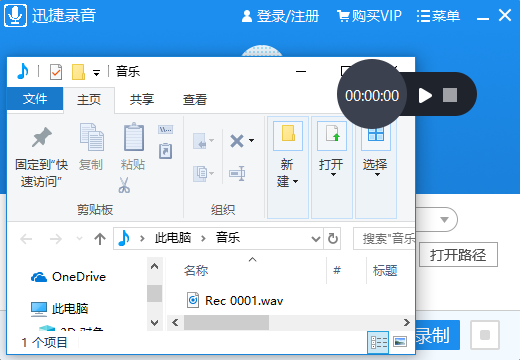Open the 新建 ribbon group dropdown
Viewport: 520px width, 360px height.
pyautogui.click(x=288, y=168)
